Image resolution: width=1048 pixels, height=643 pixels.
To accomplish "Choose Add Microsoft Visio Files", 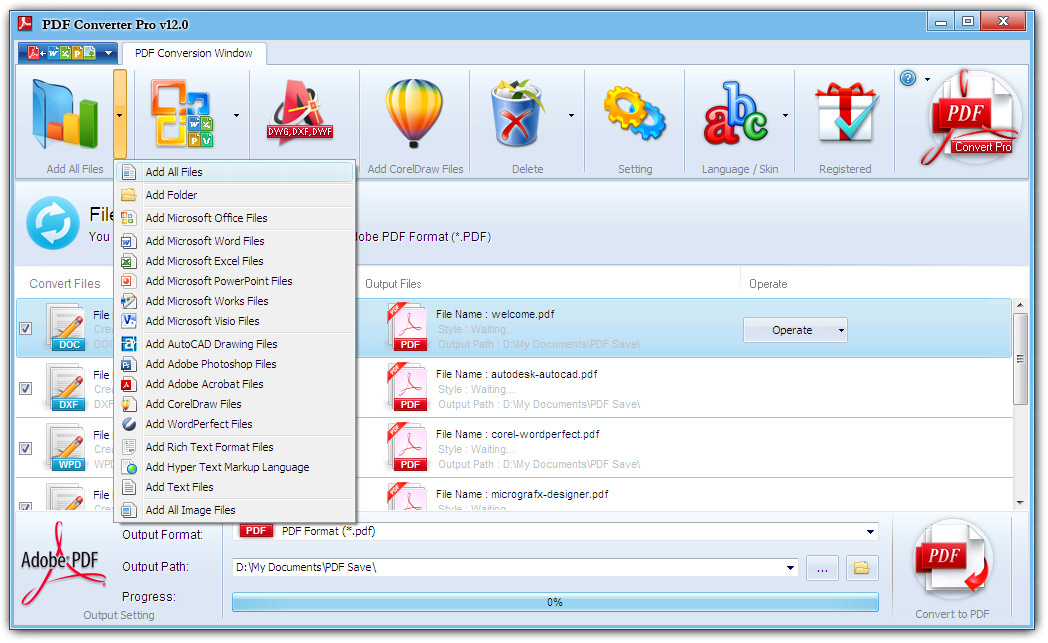I will 235,321.
